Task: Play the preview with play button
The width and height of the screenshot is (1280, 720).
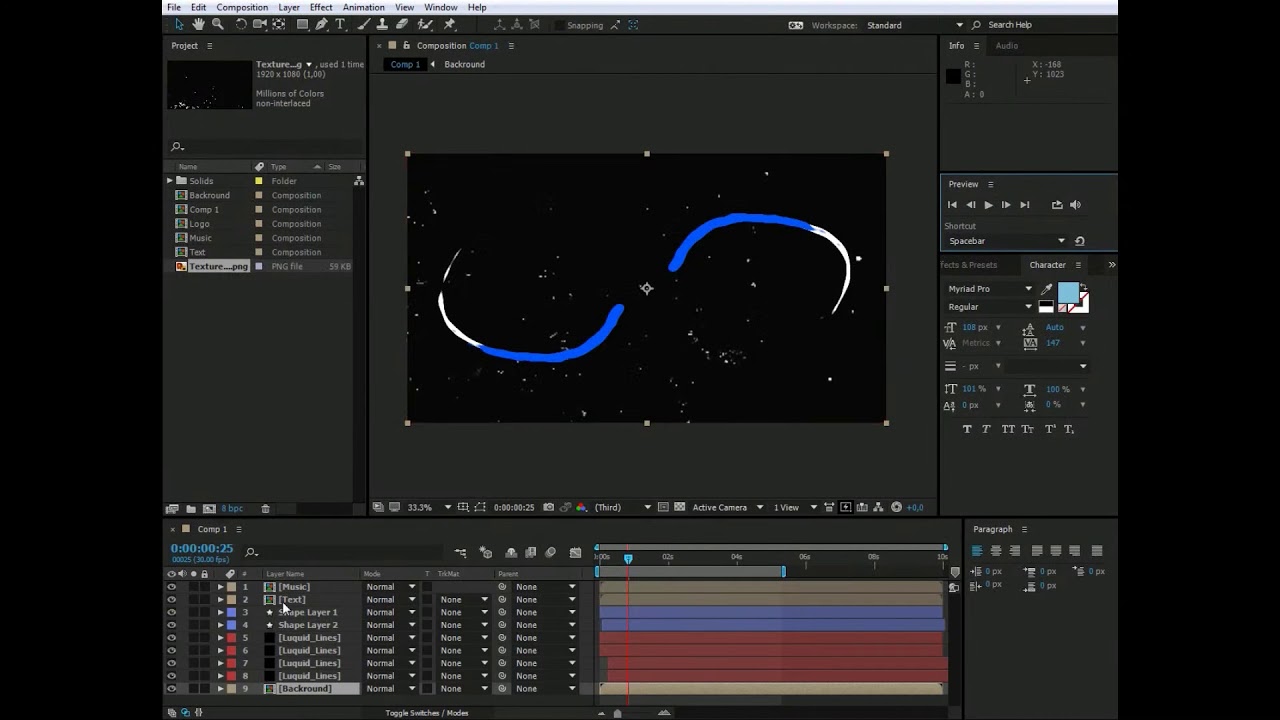Action: [988, 205]
